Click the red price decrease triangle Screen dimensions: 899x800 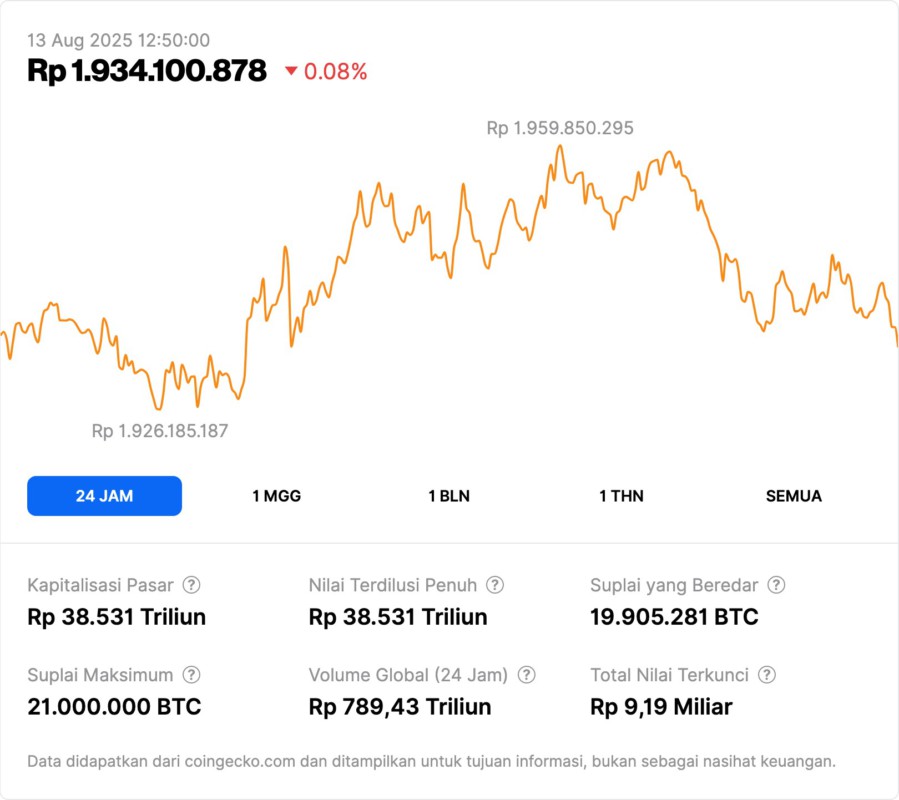[x=291, y=71]
